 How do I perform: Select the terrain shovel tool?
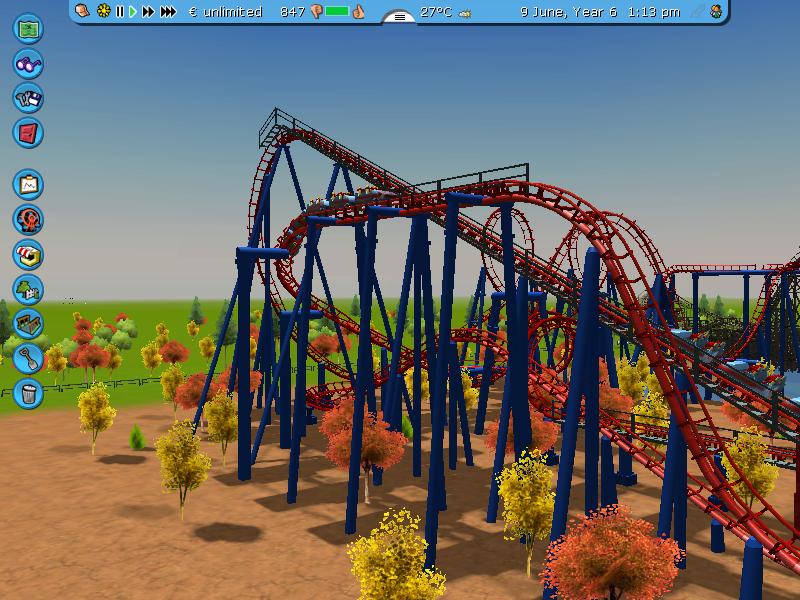click(x=28, y=358)
